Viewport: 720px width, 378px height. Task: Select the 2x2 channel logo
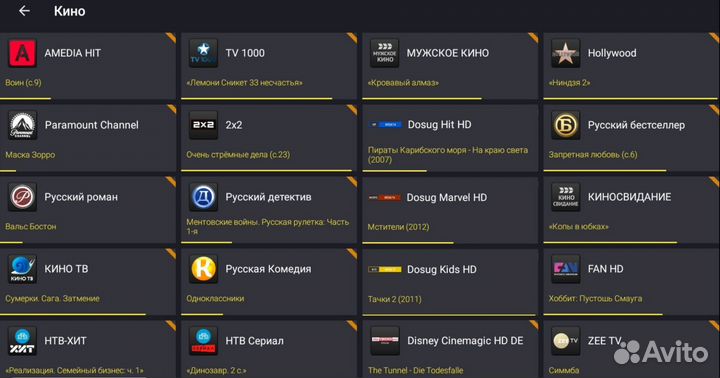[203, 125]
